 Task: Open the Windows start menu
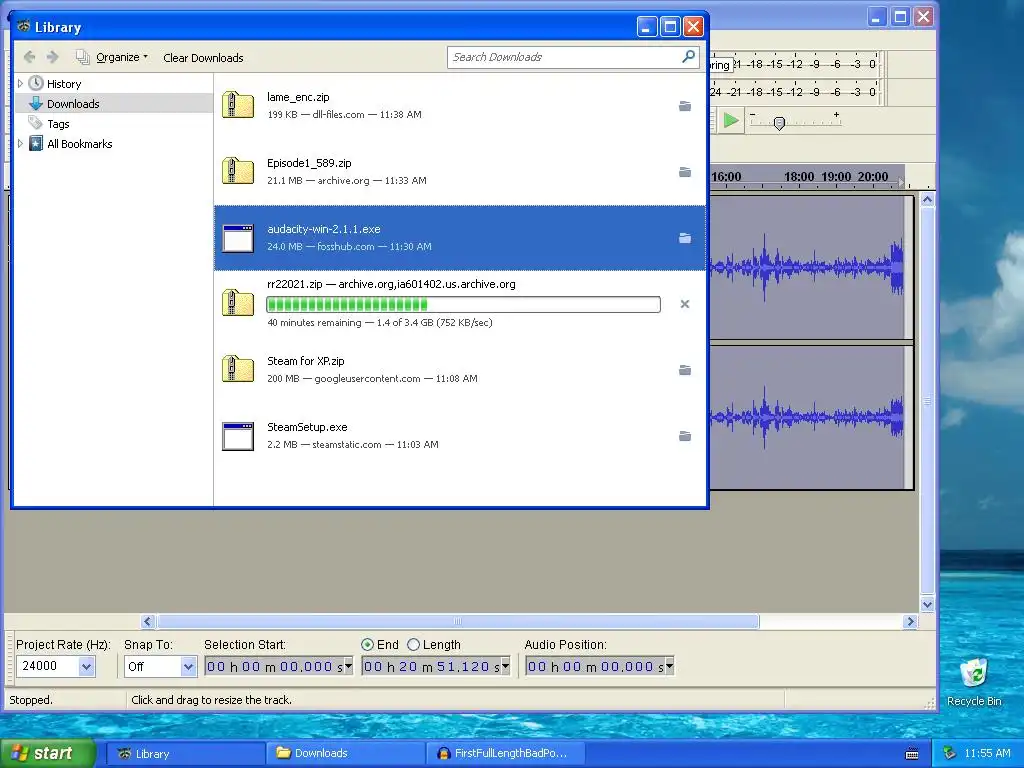(x=48, y=753)
